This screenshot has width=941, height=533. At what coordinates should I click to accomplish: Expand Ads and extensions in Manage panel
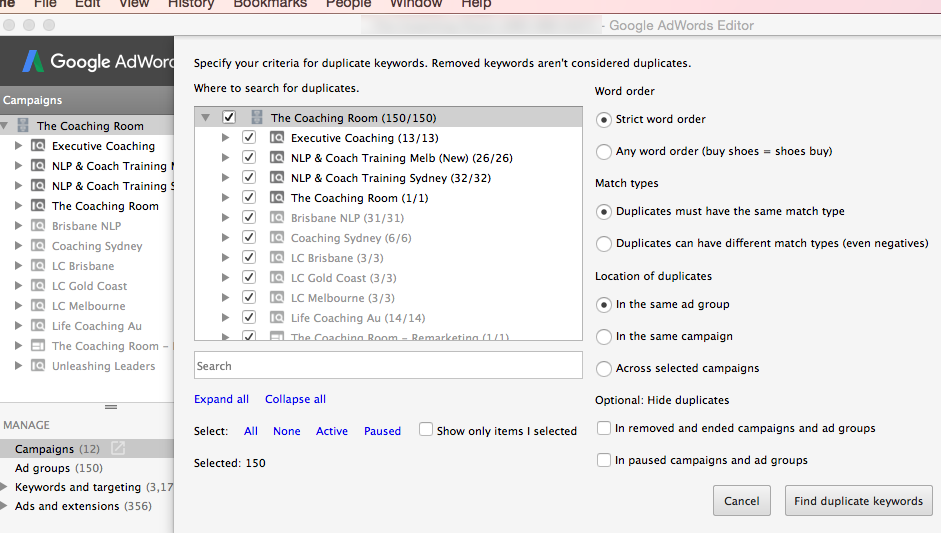click(4, 505)
